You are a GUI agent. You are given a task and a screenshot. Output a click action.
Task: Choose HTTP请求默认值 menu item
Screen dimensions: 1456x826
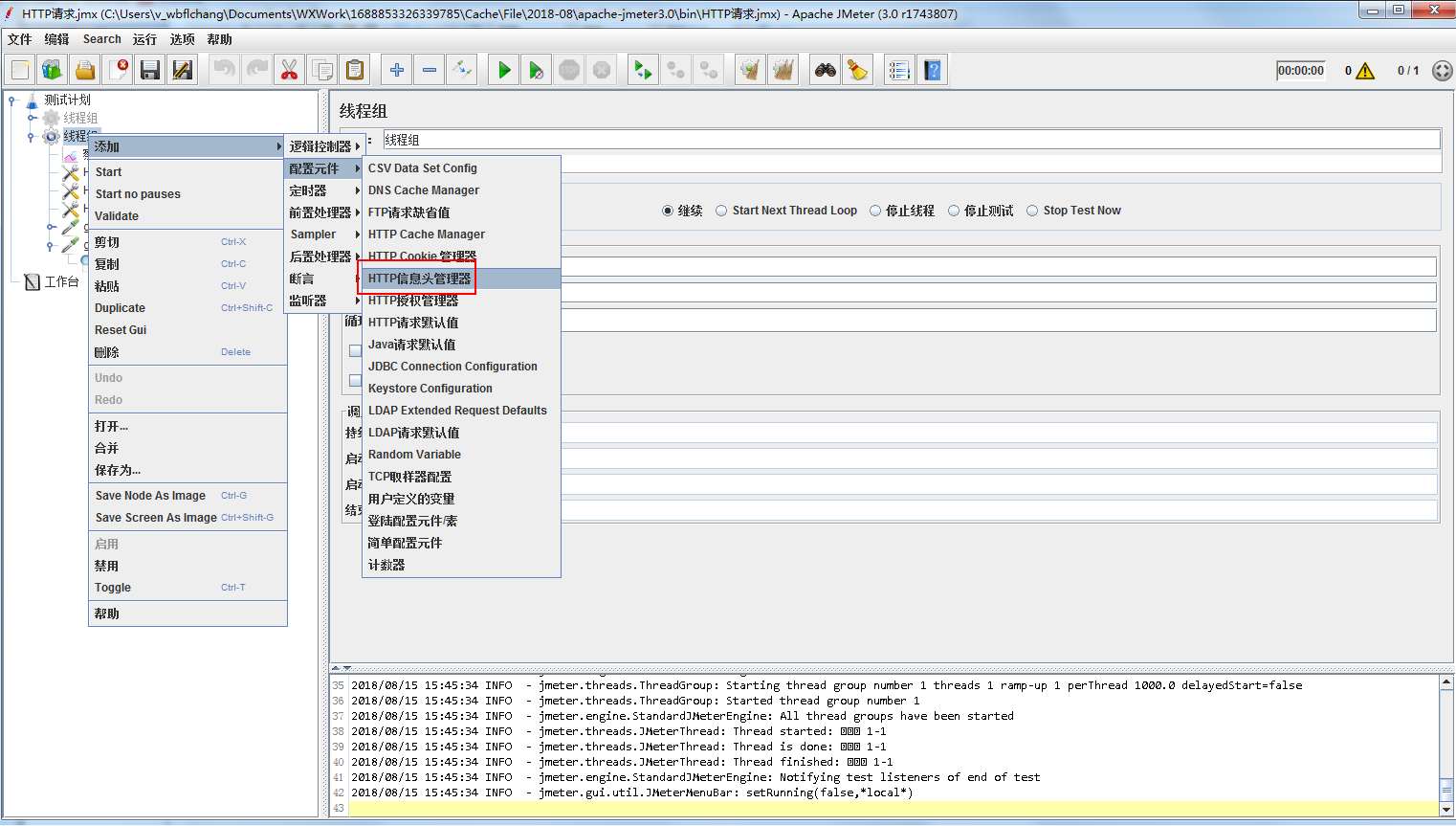pyautogui.click(x=462, y=323)
